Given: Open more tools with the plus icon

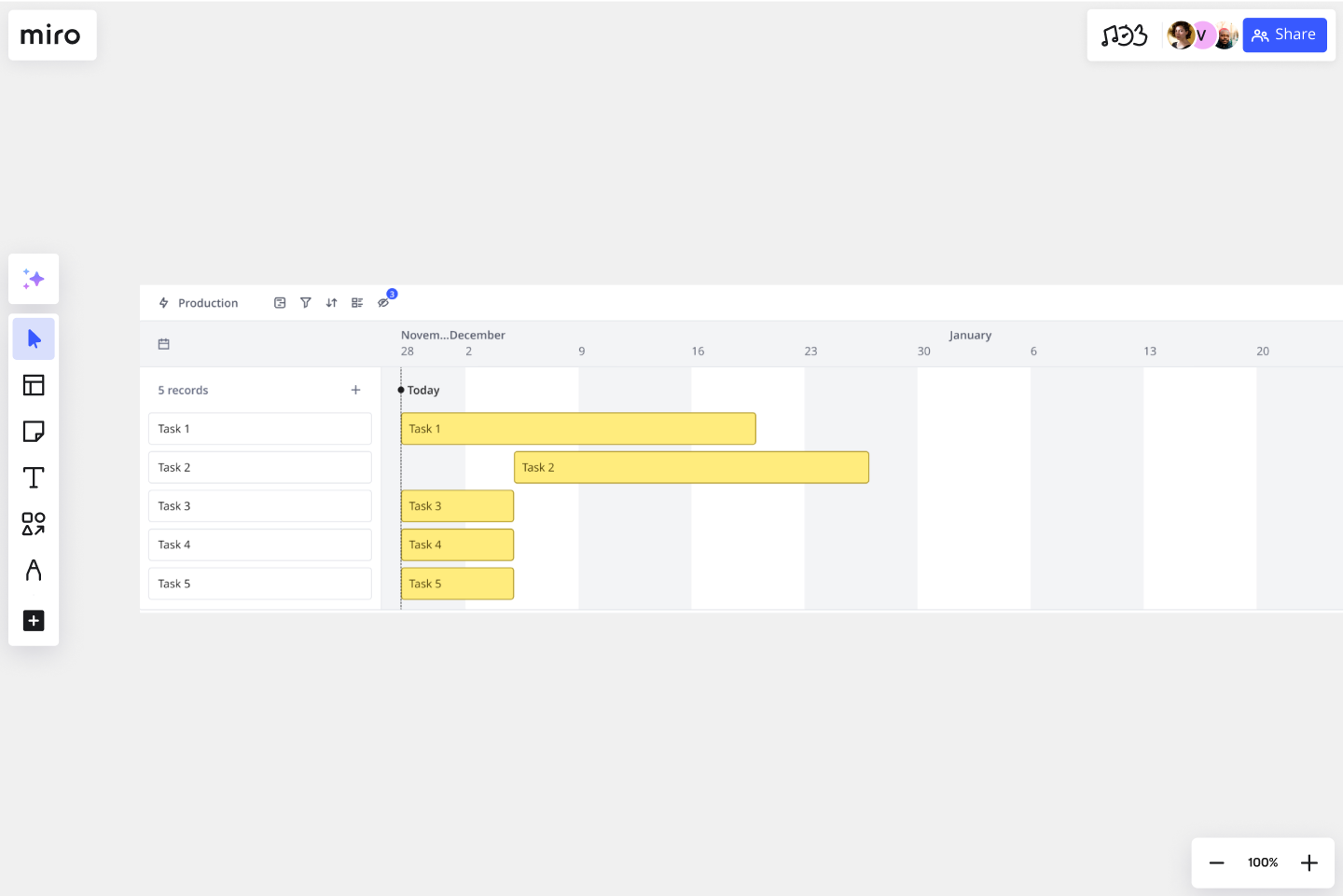Looking at the screenshot, I should pos(34,621).
